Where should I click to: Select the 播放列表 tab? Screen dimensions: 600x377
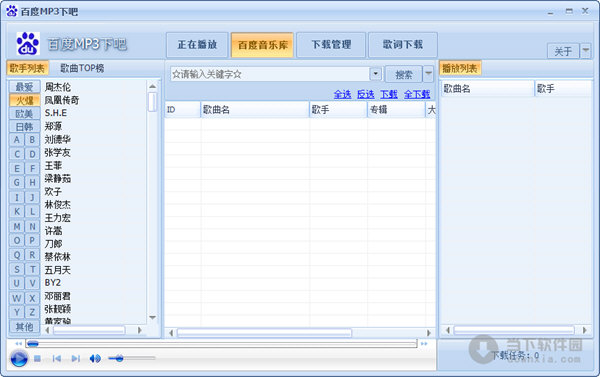460,69
